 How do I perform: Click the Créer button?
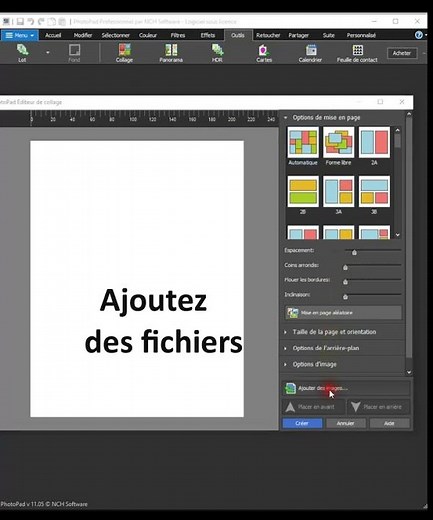[302, 423]
